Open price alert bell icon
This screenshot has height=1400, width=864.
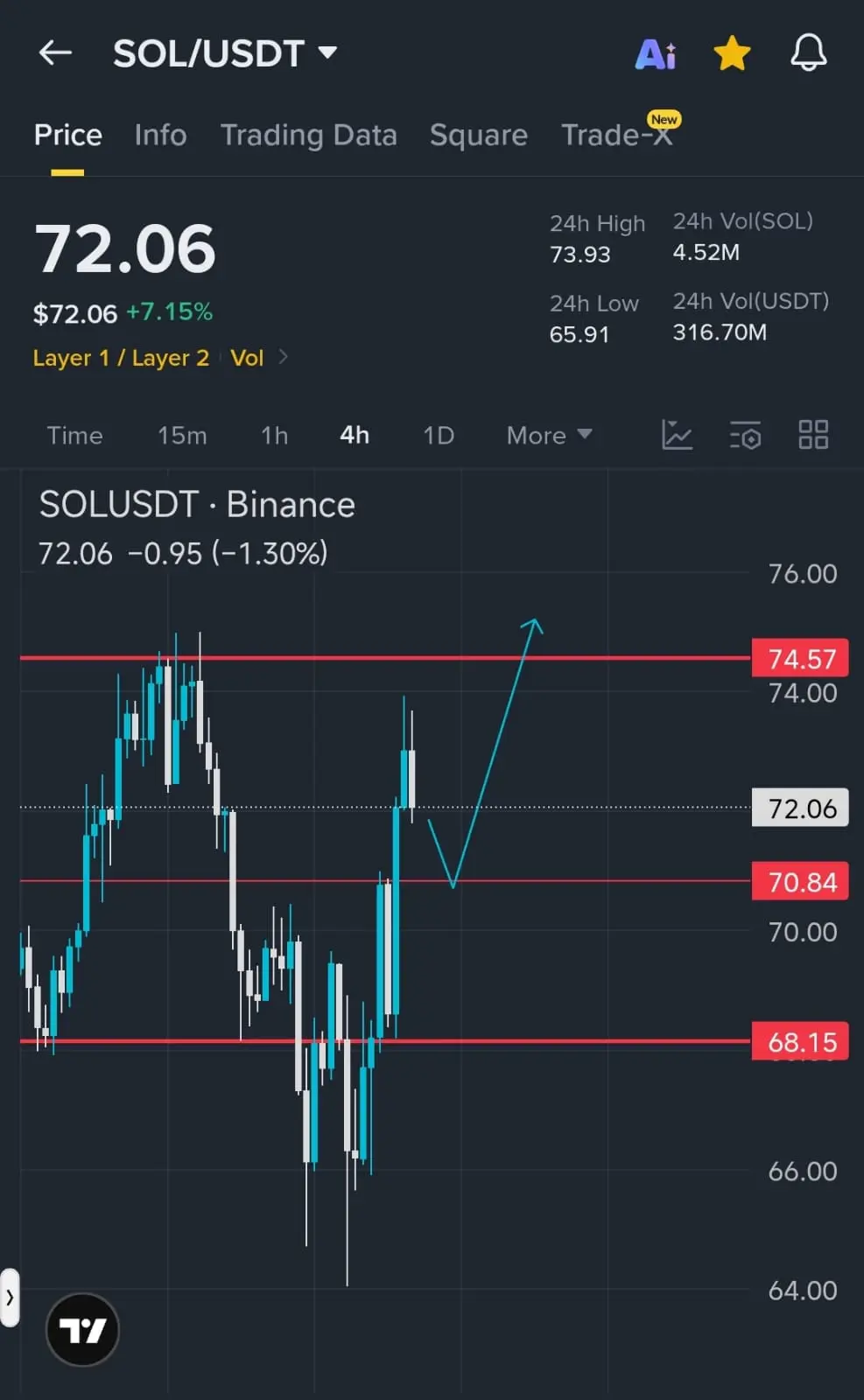pos(809,53)
